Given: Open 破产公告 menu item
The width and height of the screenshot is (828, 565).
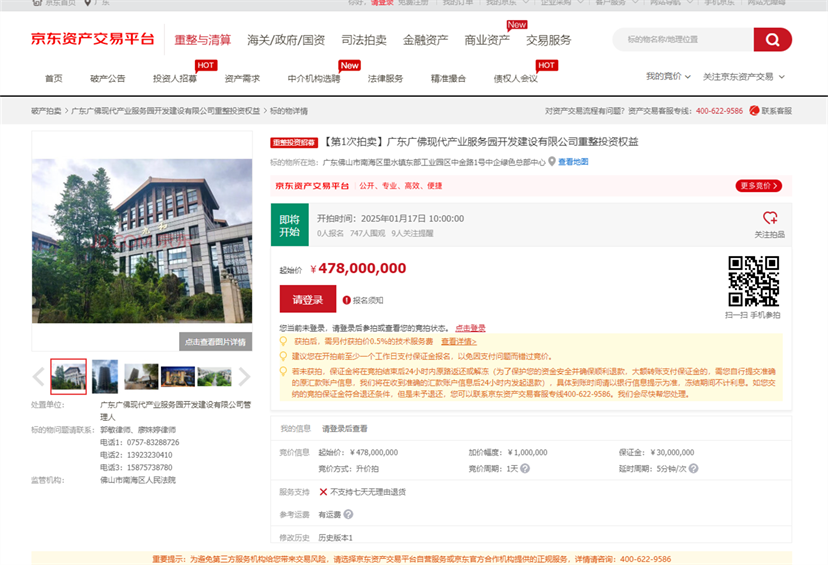Looking at the screenshot, I should coord(108,78).
